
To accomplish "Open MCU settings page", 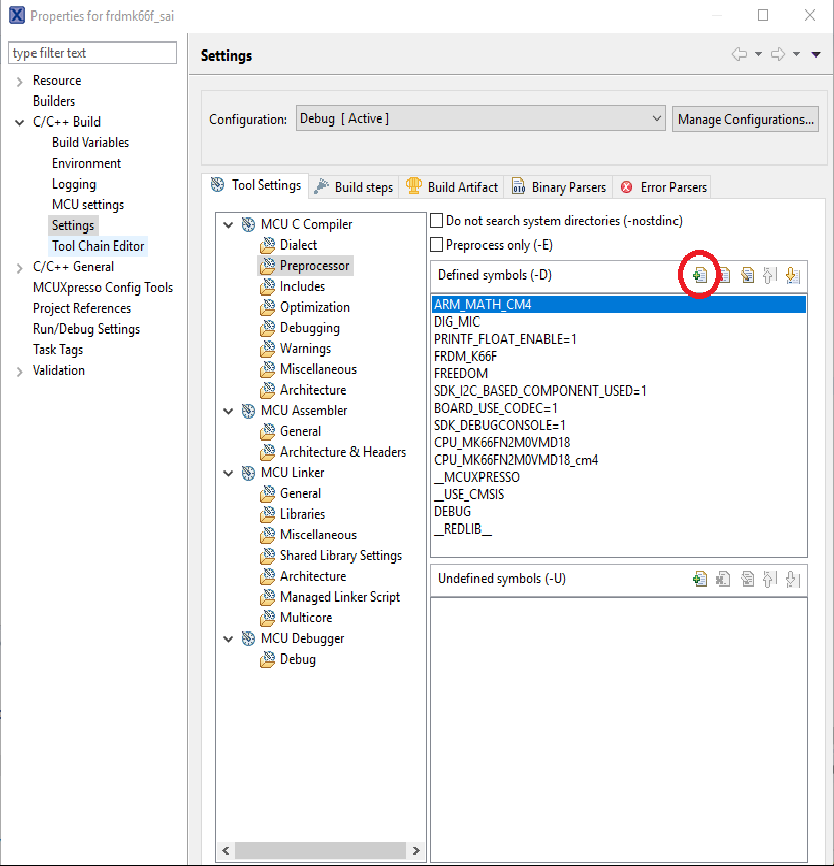I will (x=88, y=205).
